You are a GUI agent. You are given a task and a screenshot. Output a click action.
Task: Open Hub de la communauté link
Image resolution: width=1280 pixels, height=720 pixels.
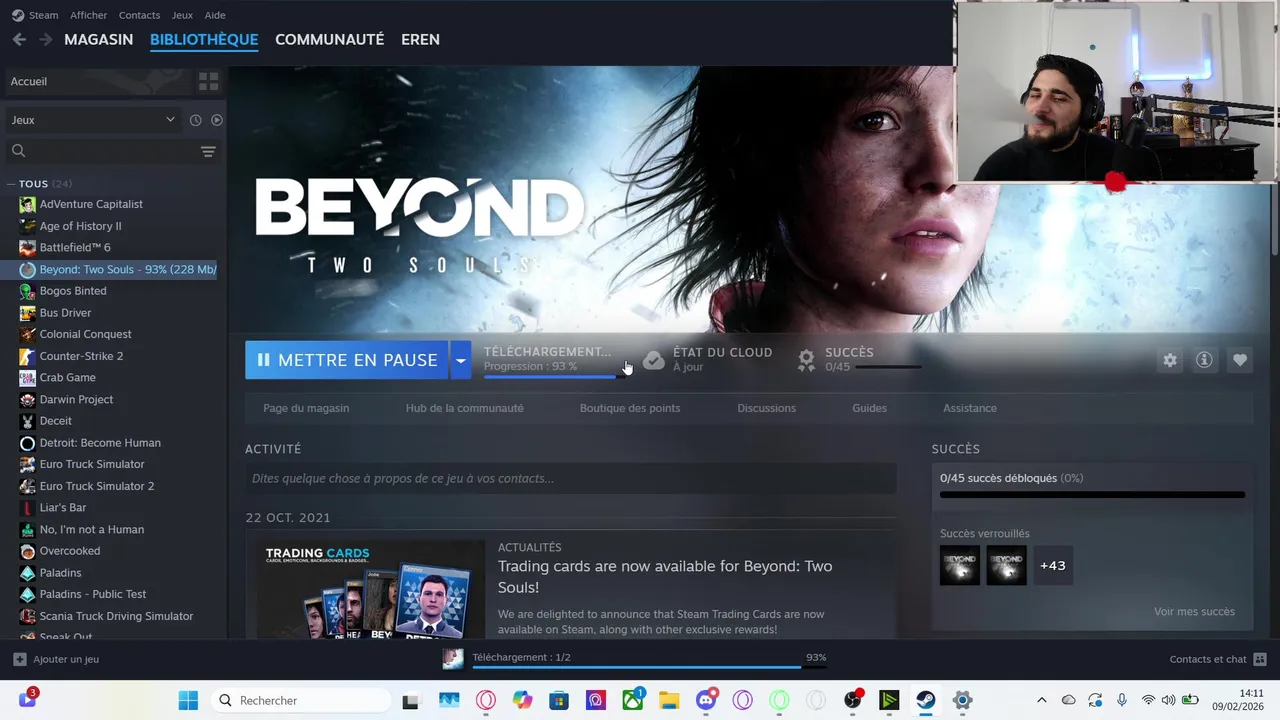click(x=464, y=408)
